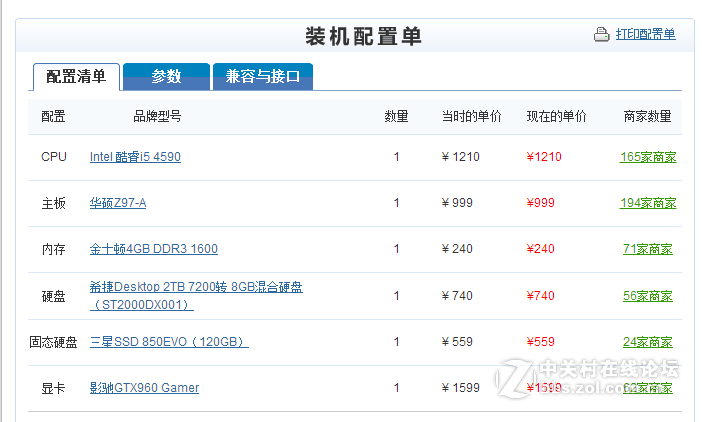
Task: Click the 现在的单价 column header
Action: [556, 116]
